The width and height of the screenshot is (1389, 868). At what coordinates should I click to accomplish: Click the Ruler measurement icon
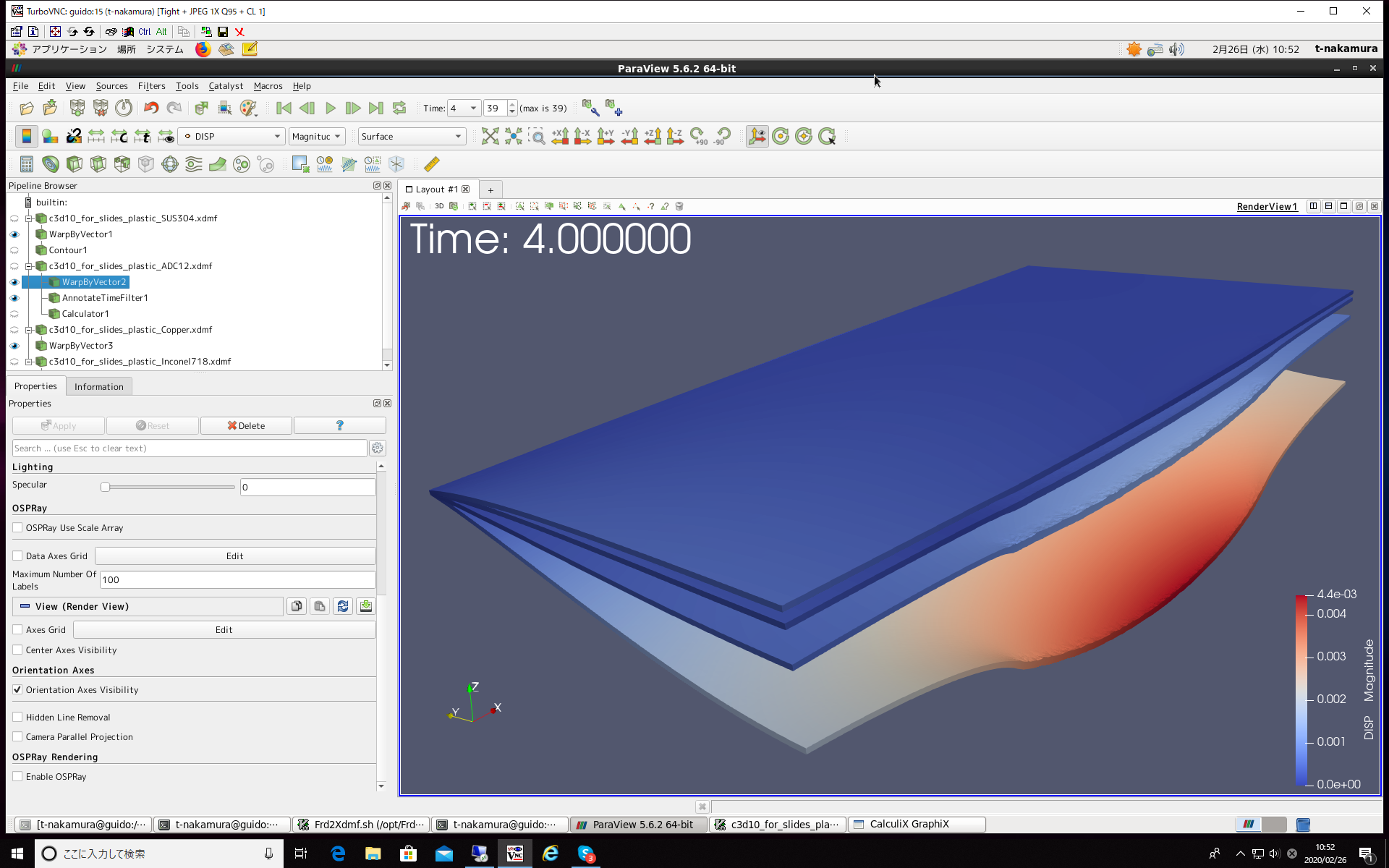click(x=432, y=164)
